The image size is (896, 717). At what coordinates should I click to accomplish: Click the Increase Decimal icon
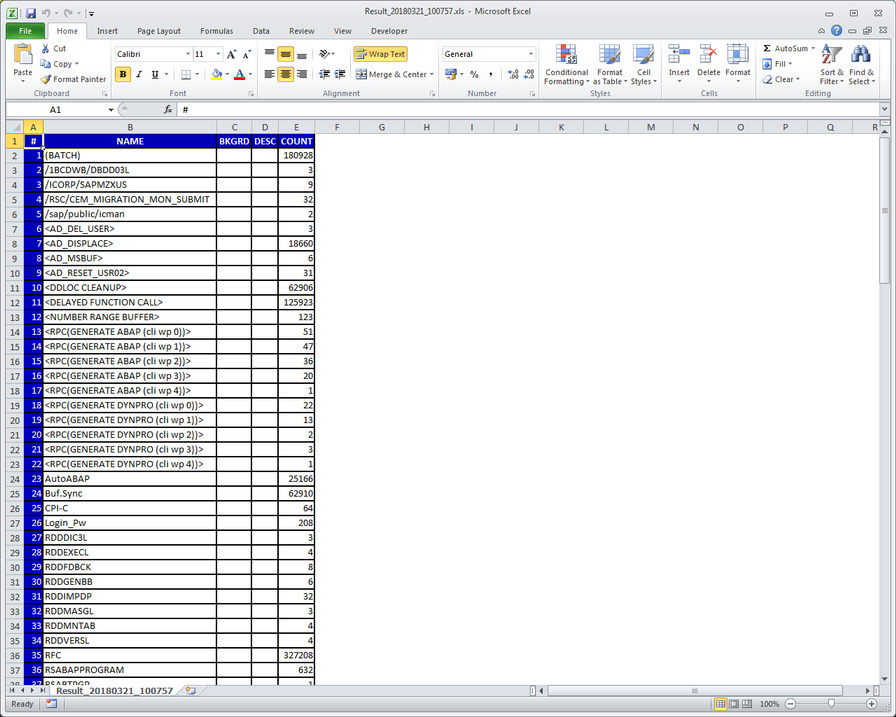[513, 73]
